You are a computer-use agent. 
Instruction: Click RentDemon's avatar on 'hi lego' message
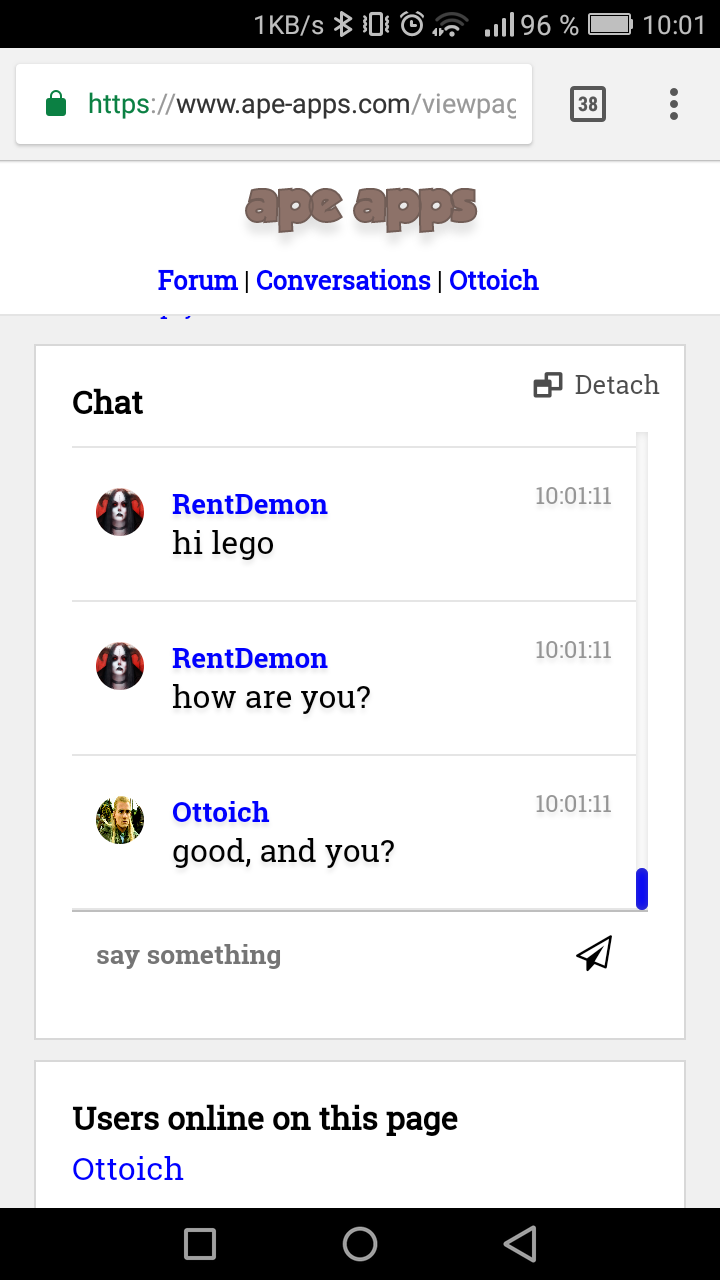[x=120, y=512]
